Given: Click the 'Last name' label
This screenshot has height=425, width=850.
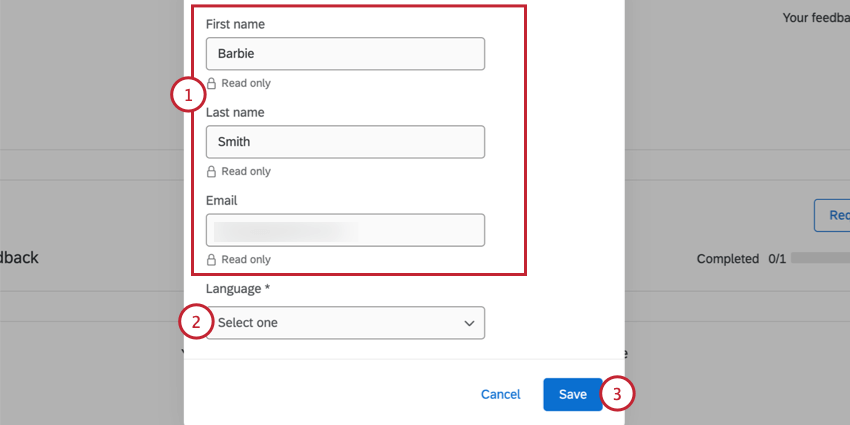Looking at the screenshot, I should [235, 112].
